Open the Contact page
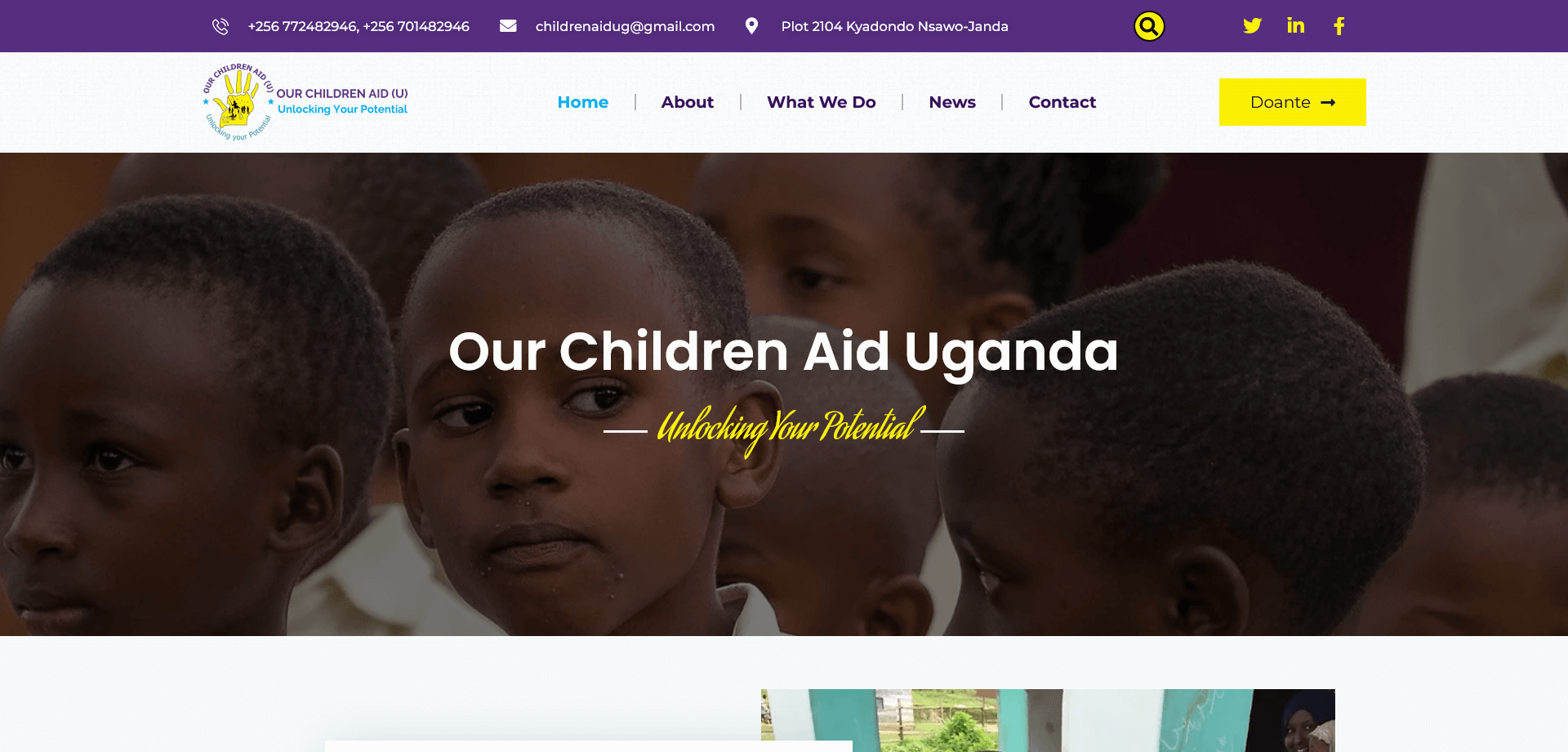 point(1062,102)
